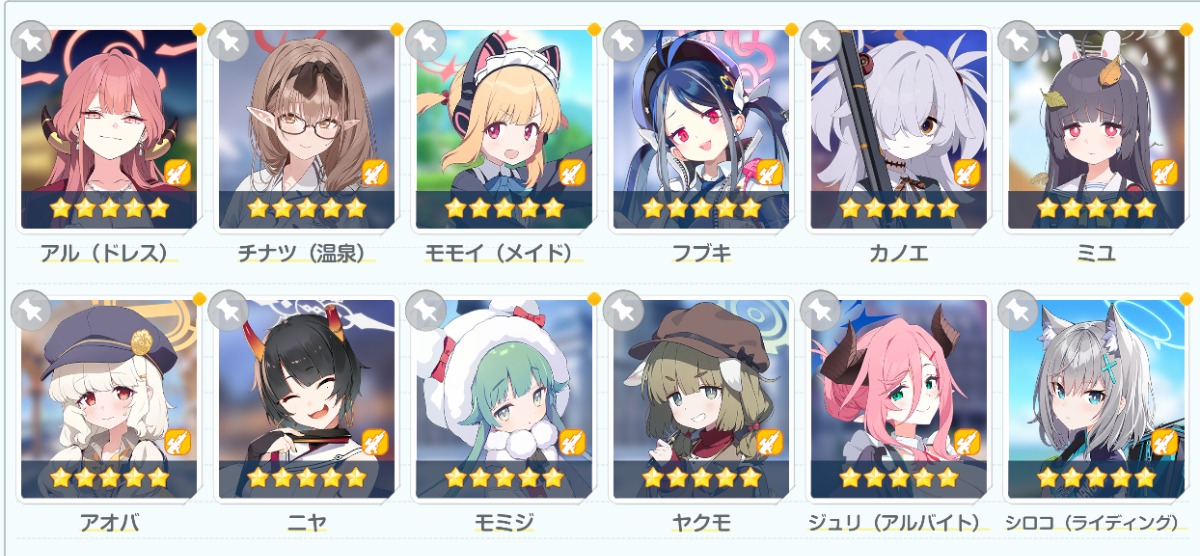The image size is (1200, 556).
Task: Click the weapon badge icon on カノエ portrait
Action: 967,172
